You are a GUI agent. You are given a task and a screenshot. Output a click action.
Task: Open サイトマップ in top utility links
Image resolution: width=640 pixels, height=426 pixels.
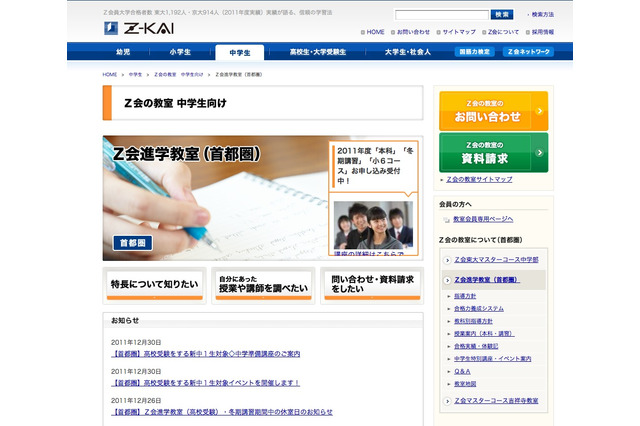[459, 32]
